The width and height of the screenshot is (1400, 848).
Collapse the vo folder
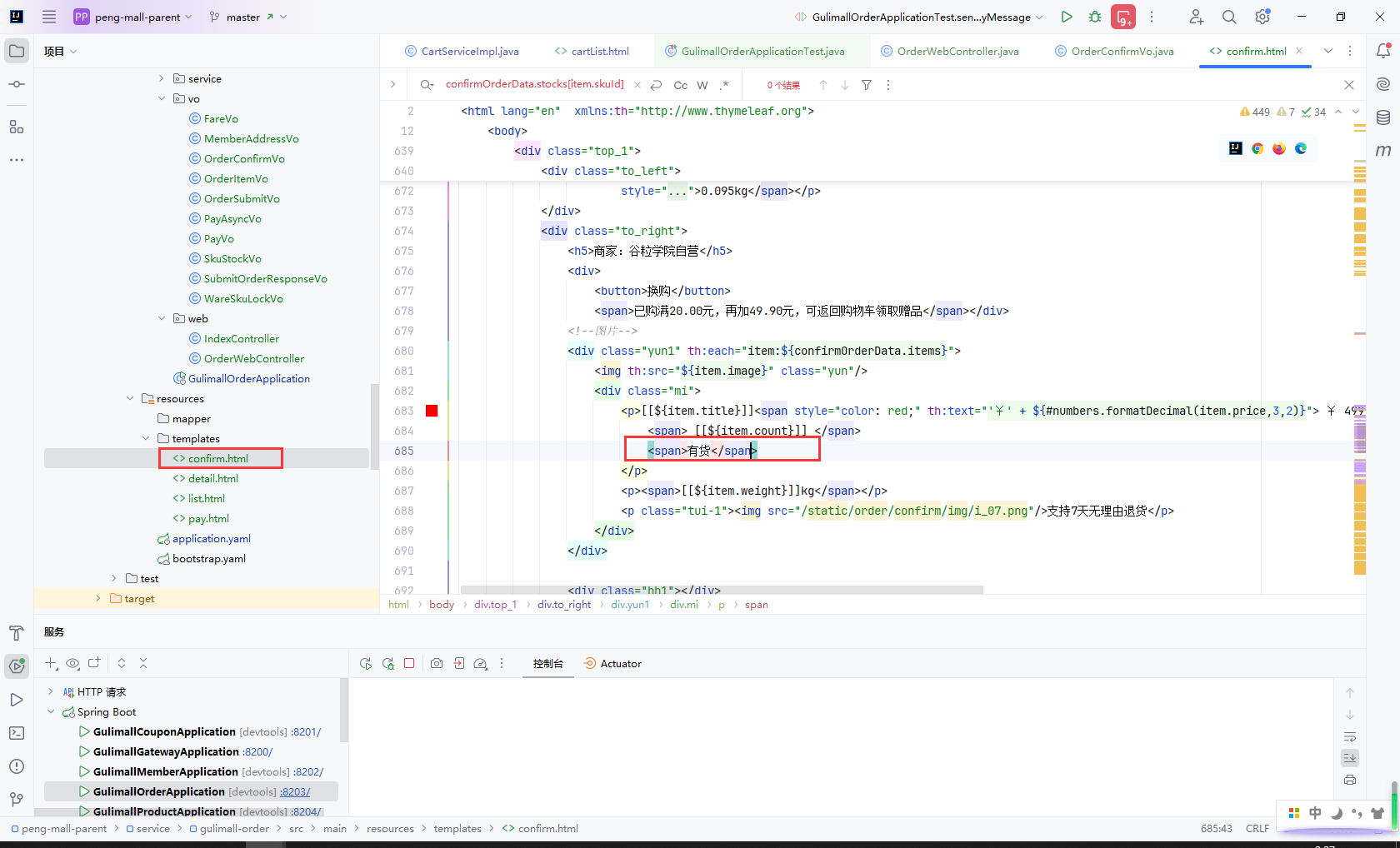tap(162, 98)
